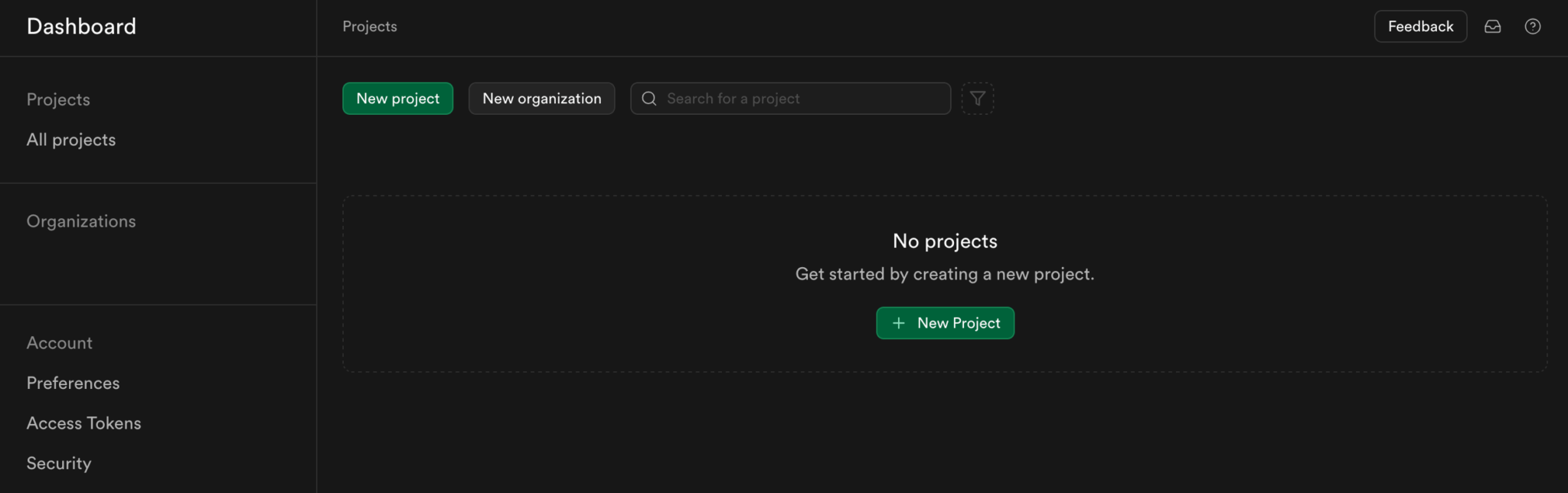Open the Feedback button
The width and height of the screenshot is (1568, 493).
pyautogui.click(x=1420, y=27)
